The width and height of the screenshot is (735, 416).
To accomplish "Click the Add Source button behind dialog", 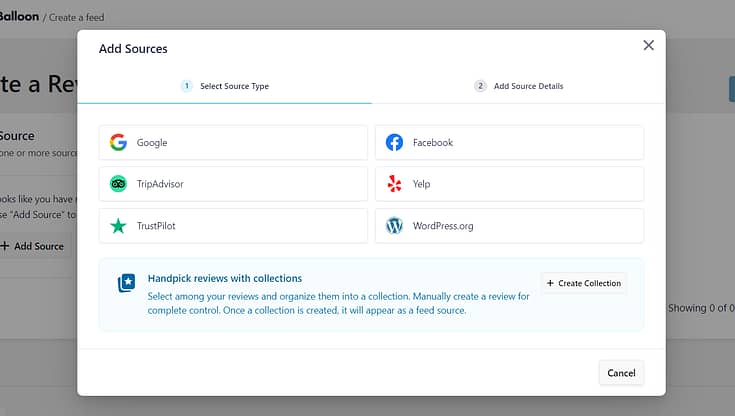I will point(33,246).
